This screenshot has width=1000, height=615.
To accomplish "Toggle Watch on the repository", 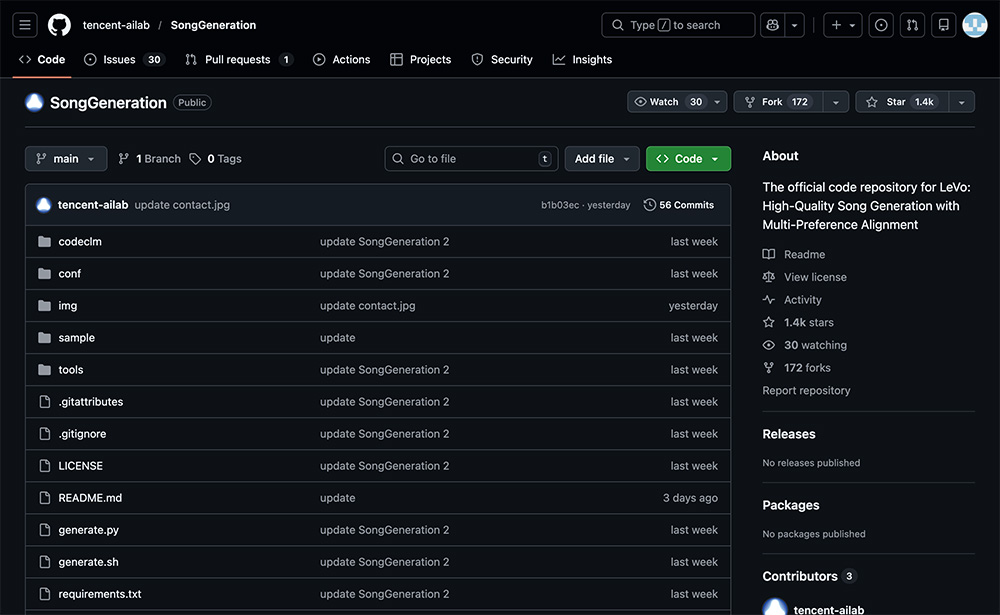I will pyautogui.click(x=668, y=102).
